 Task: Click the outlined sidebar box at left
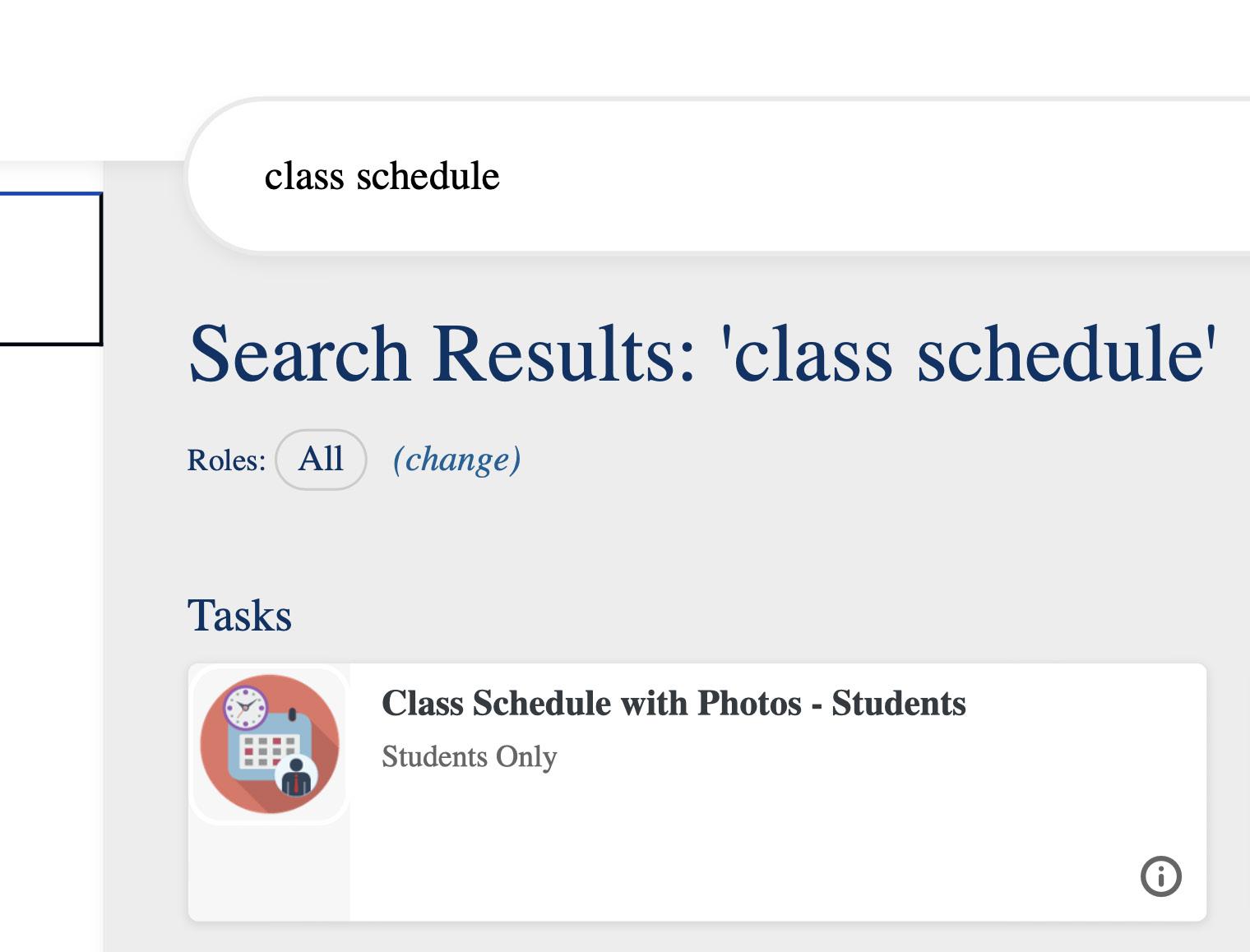click(49, 269)
